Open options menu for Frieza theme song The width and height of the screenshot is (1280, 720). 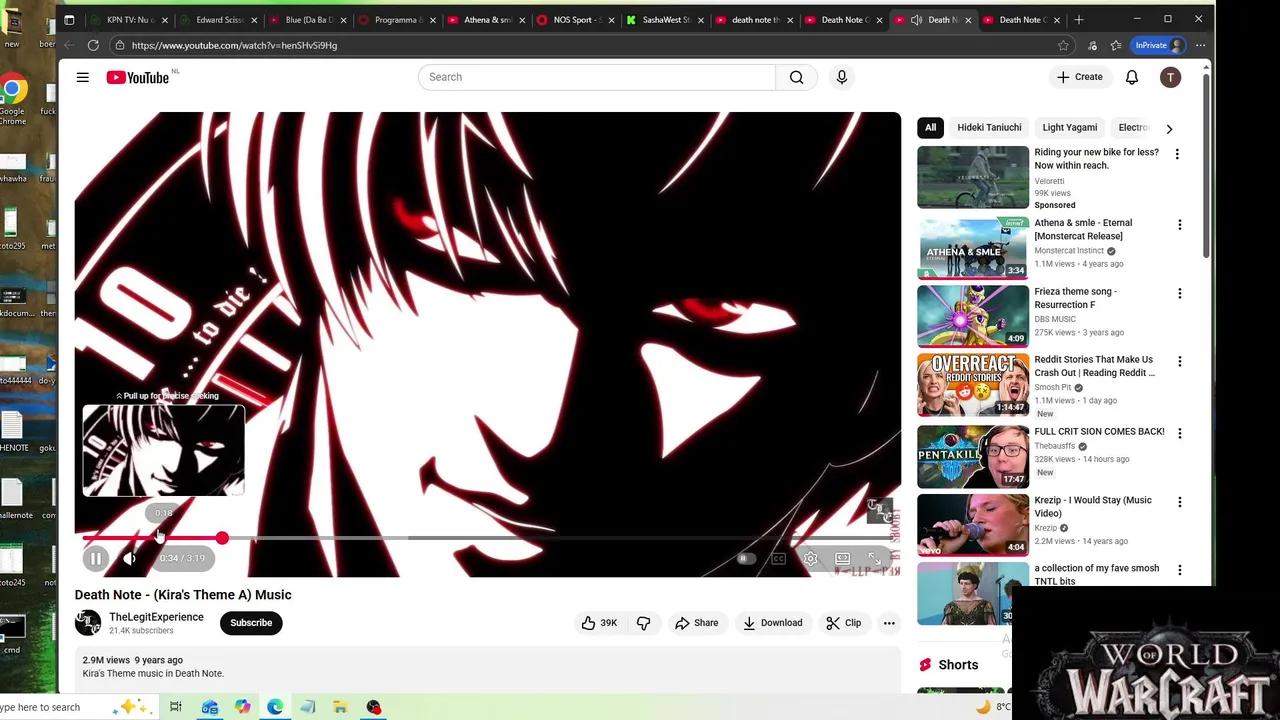1180,293
